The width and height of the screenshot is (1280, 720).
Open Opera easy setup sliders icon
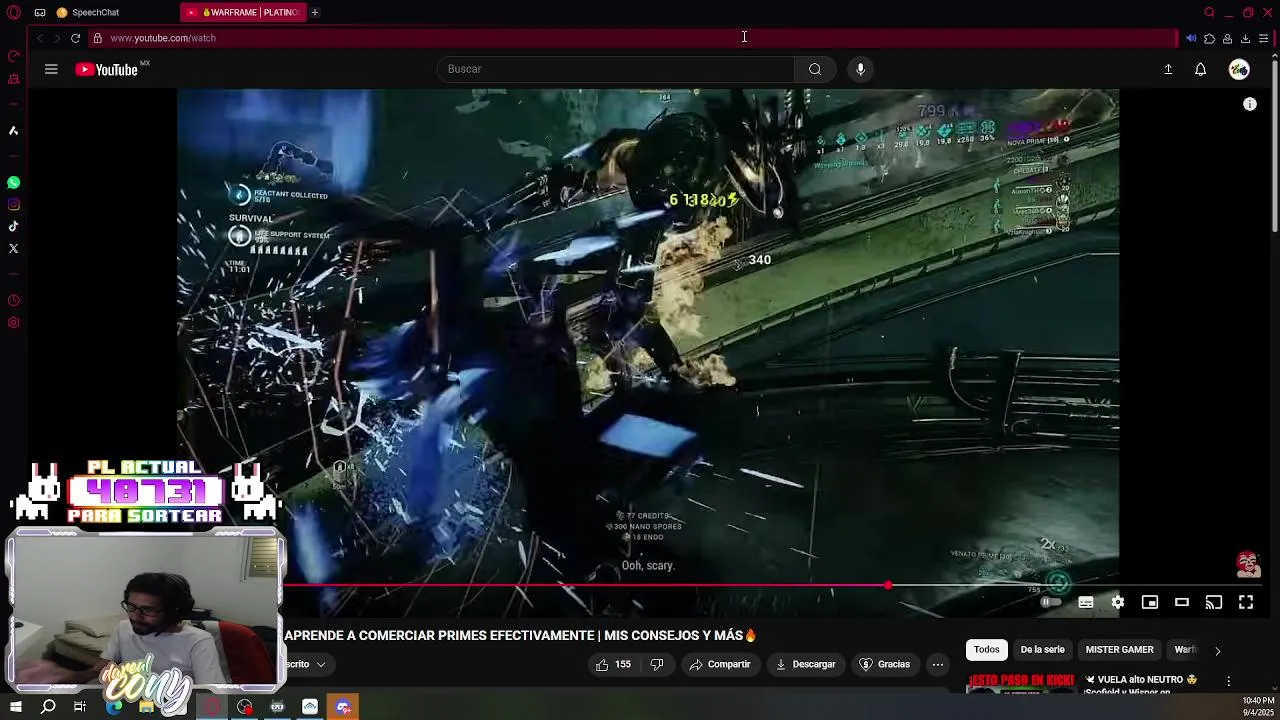tap(1264, 38)
